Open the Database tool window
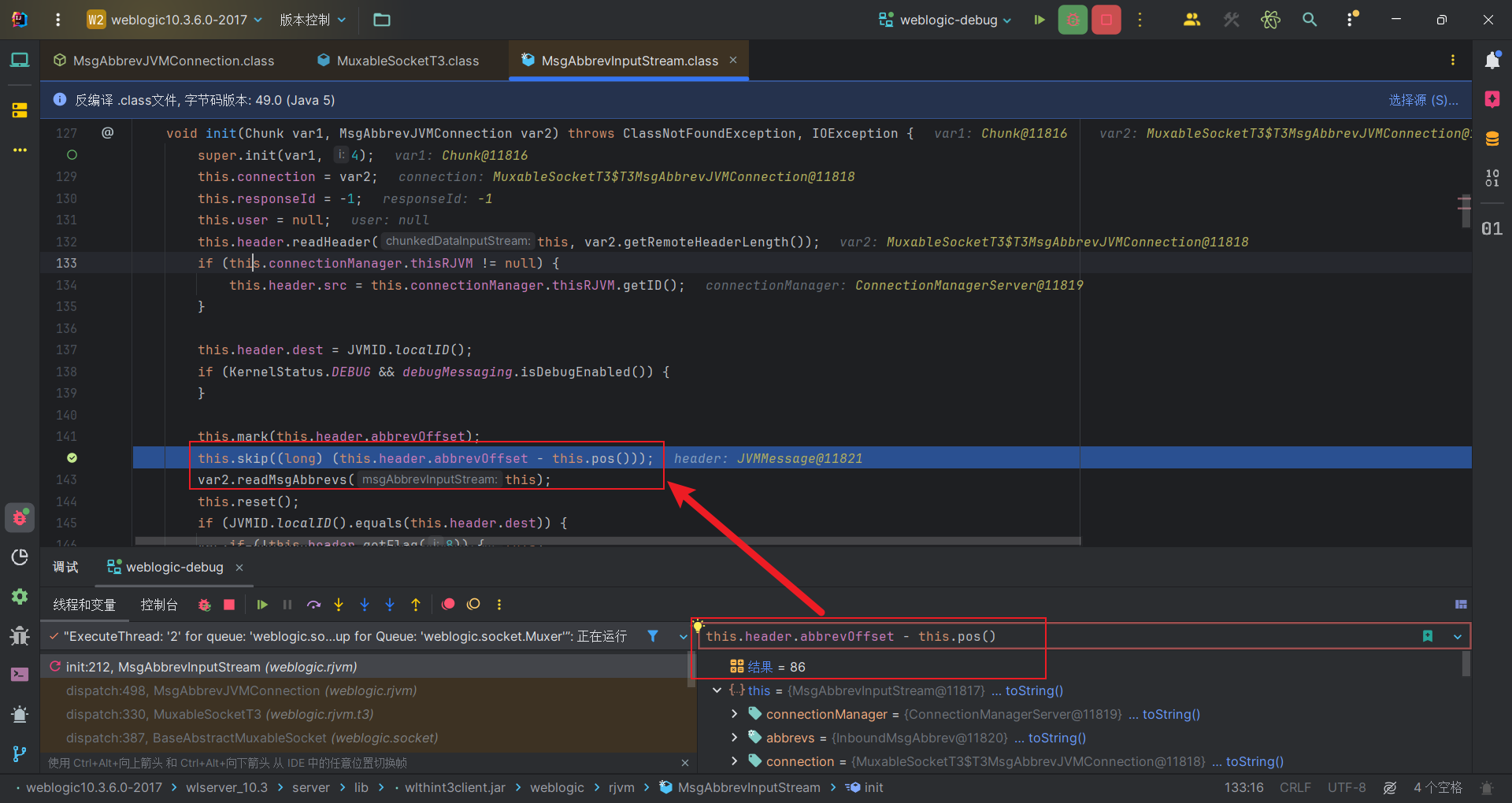Image resolution: width=1512 pixels, height=803 pixels. [x=1492, y=139]
